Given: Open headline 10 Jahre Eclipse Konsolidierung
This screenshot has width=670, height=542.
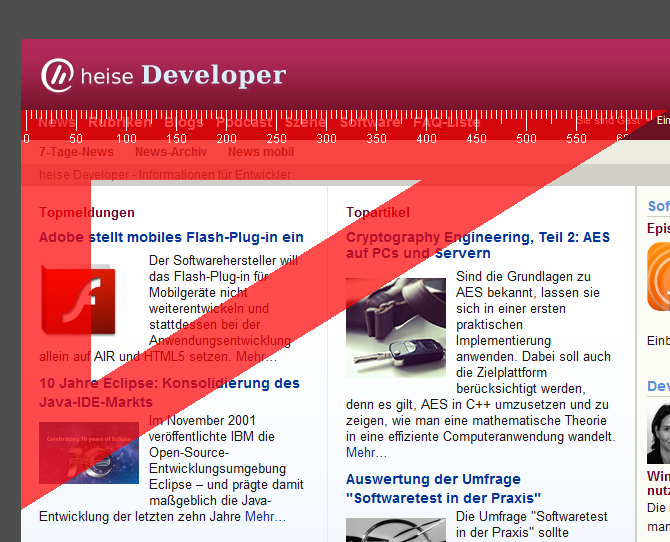Looking at the screenshot, I should [169, 392].
